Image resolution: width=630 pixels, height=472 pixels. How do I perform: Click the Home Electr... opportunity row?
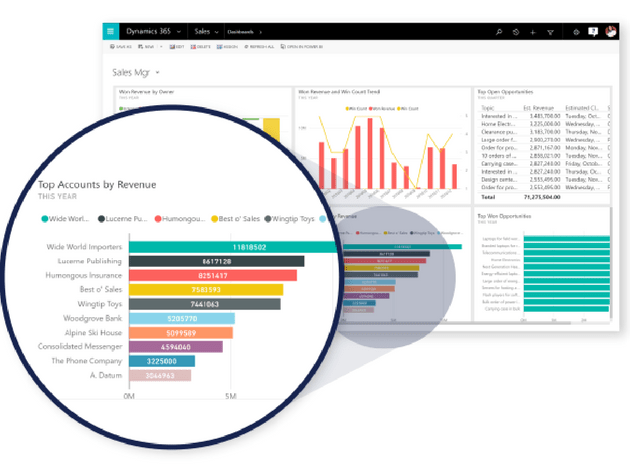click(x=544, y=124)
